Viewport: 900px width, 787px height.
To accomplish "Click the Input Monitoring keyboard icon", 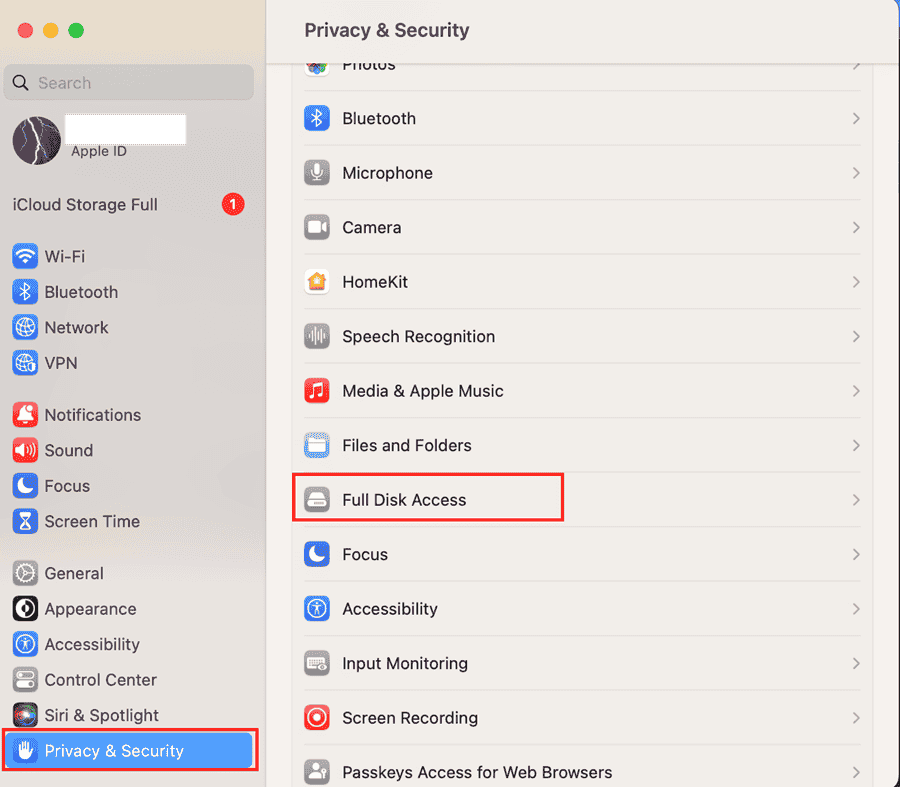I will 317,663.
